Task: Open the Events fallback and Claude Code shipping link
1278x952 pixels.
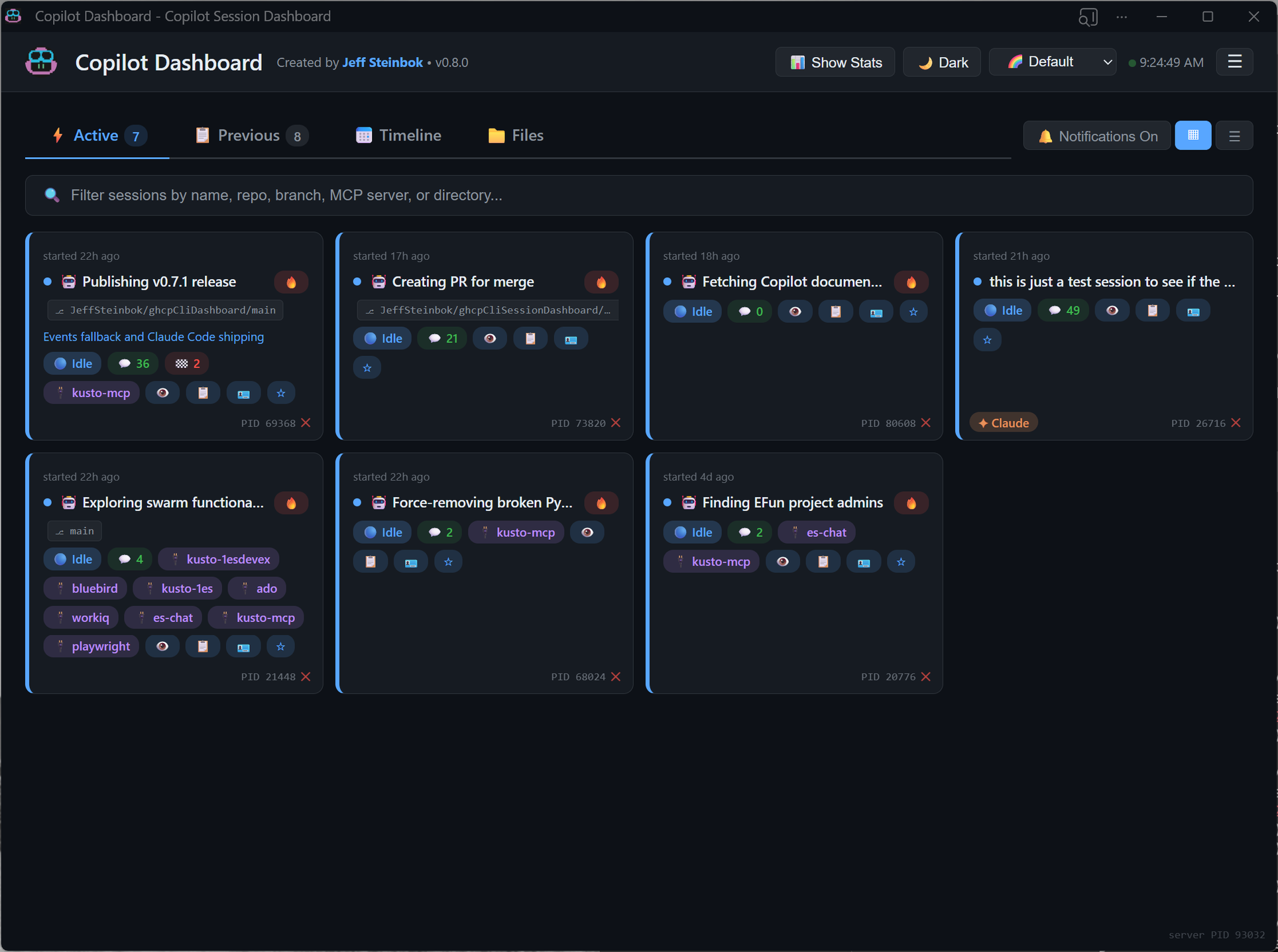Action: click(153, 337)
